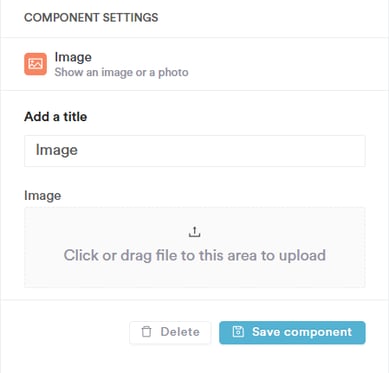
Task: Open file picker via the upload drop area
Action: [195, 247]
